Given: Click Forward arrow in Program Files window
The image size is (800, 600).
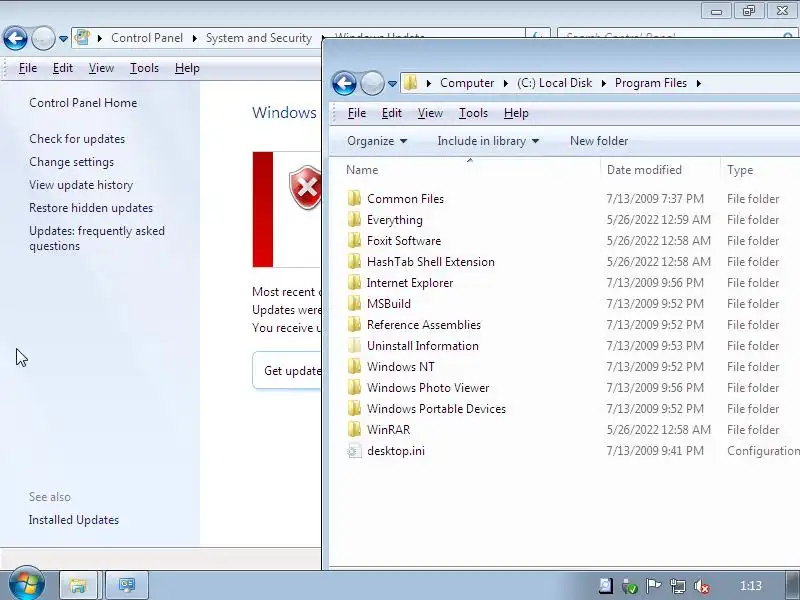Looking at the screenshot, I should [x=372, y=83].
